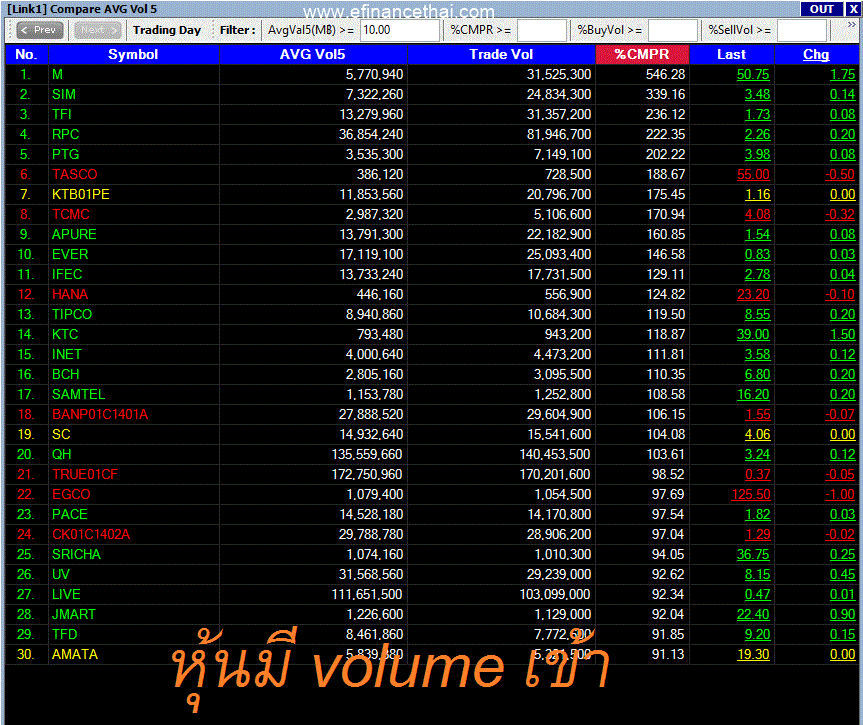Select symbol BCH
The height and width of the screenshot is (725, 863).
(x=65, y=374)
